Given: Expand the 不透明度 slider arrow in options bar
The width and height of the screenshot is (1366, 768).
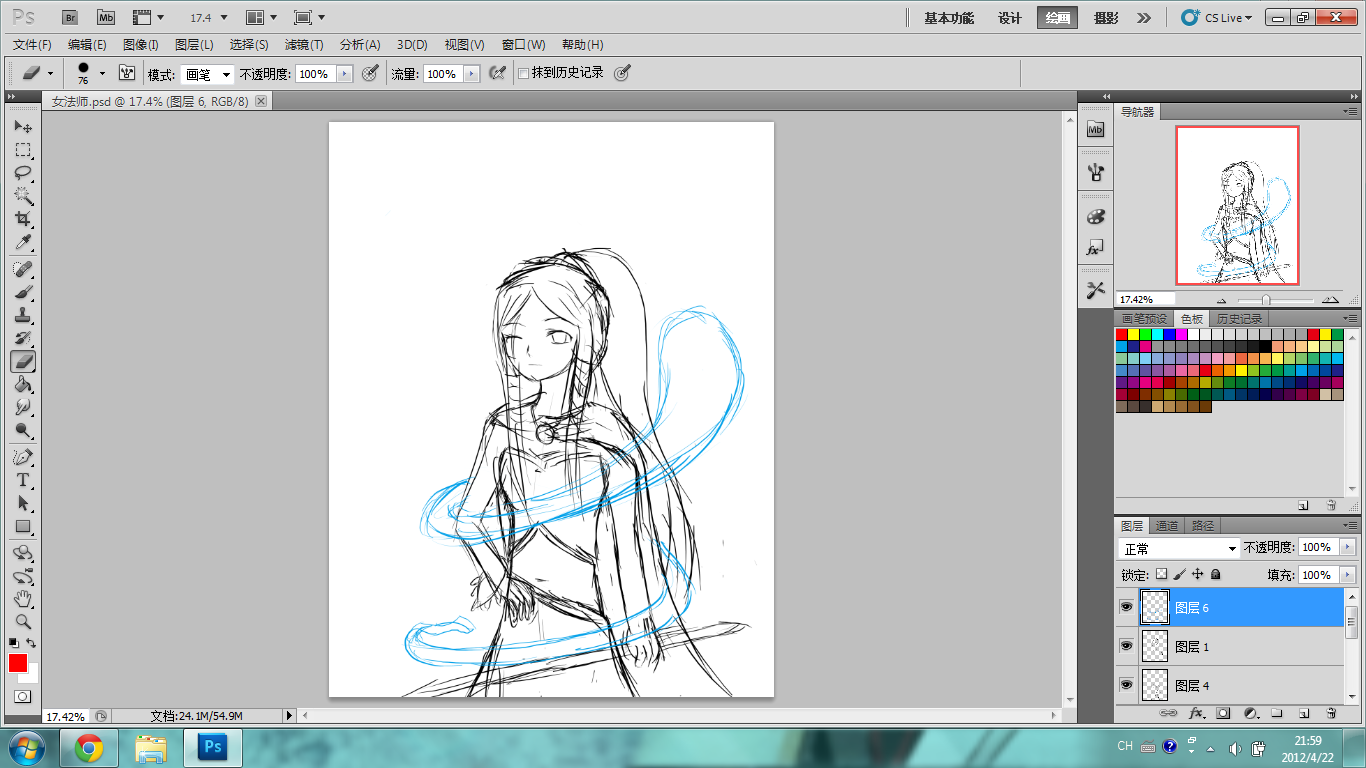Looking at the screenshot, I should coord(345,74).
